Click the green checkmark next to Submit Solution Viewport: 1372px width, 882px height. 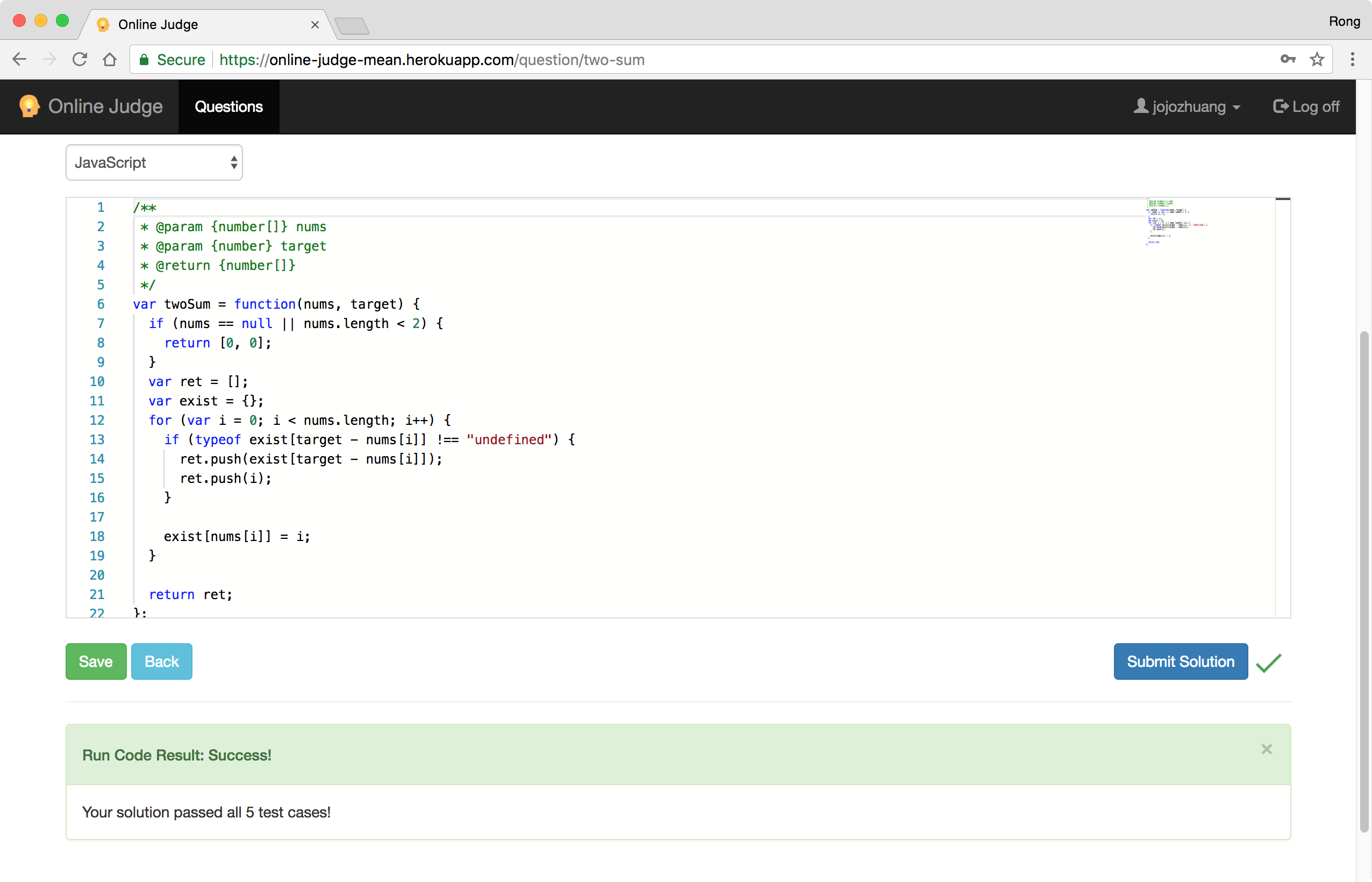pos(1268,663)
